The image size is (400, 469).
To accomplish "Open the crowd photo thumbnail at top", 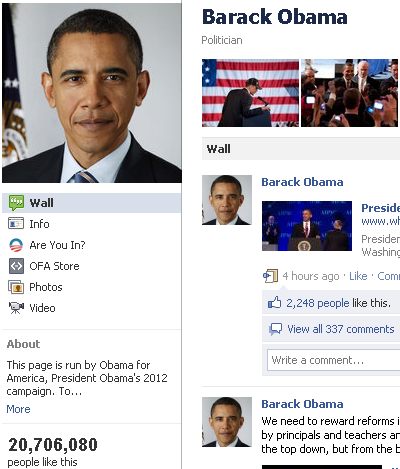I will pyautogui.click(x=349, y=93).
